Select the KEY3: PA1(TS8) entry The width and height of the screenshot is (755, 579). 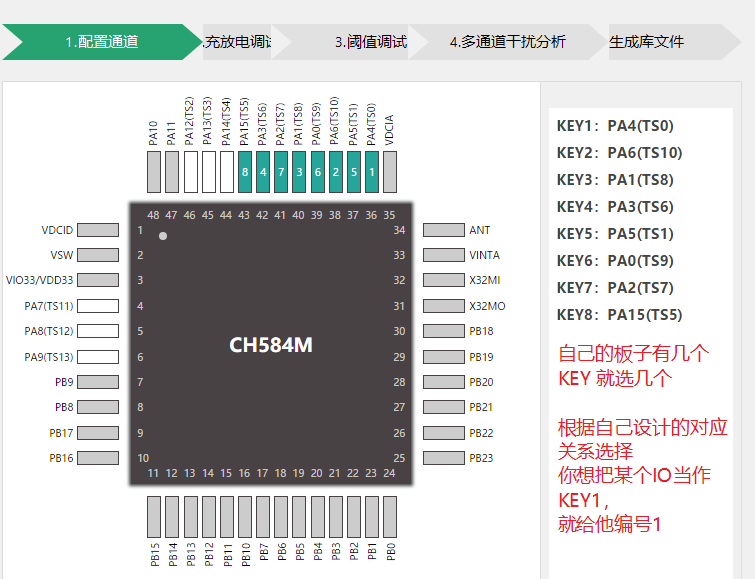pyautogui.click(x=615, y=180)
